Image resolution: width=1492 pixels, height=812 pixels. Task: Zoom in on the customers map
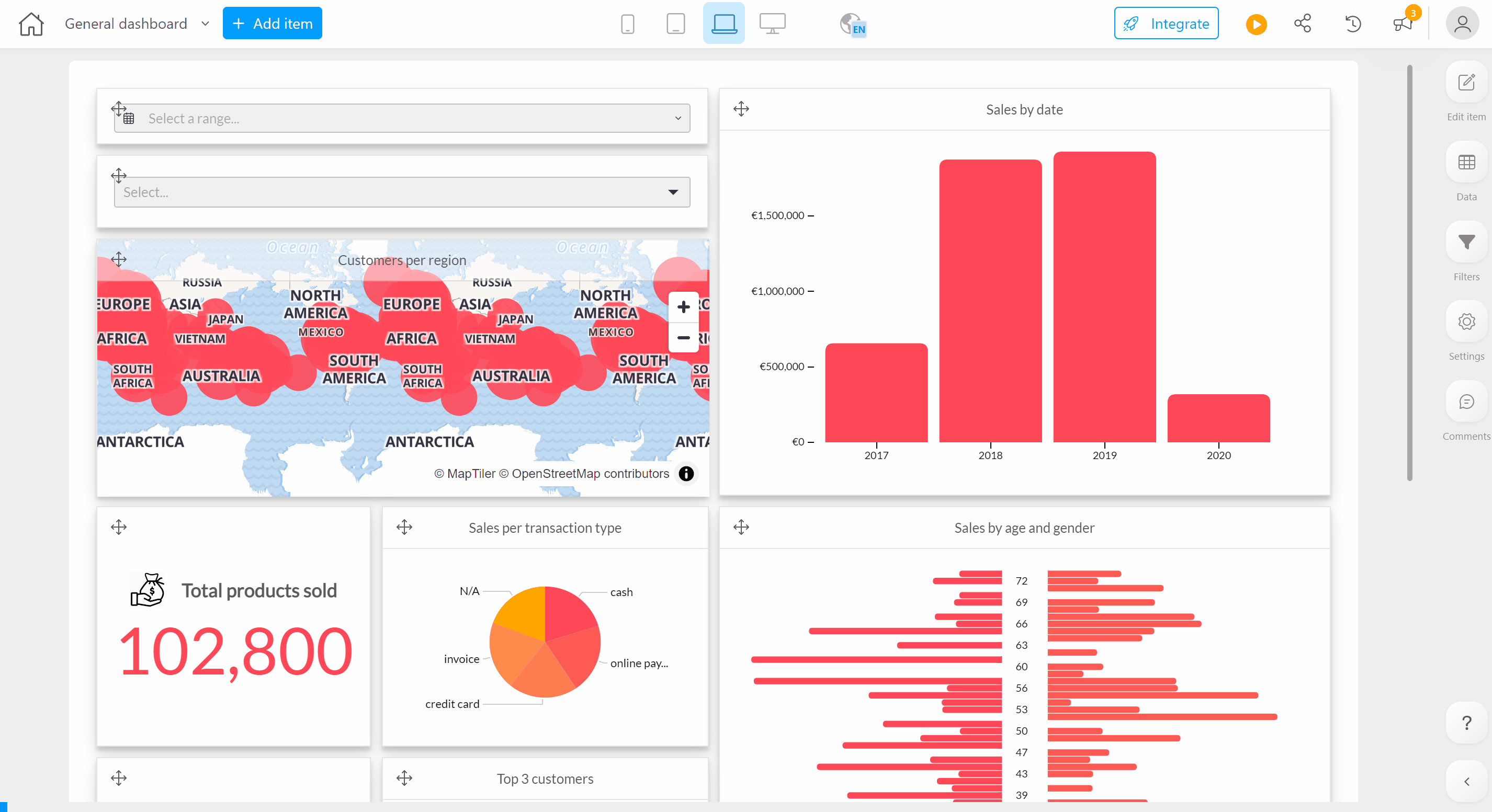point(683,307)
